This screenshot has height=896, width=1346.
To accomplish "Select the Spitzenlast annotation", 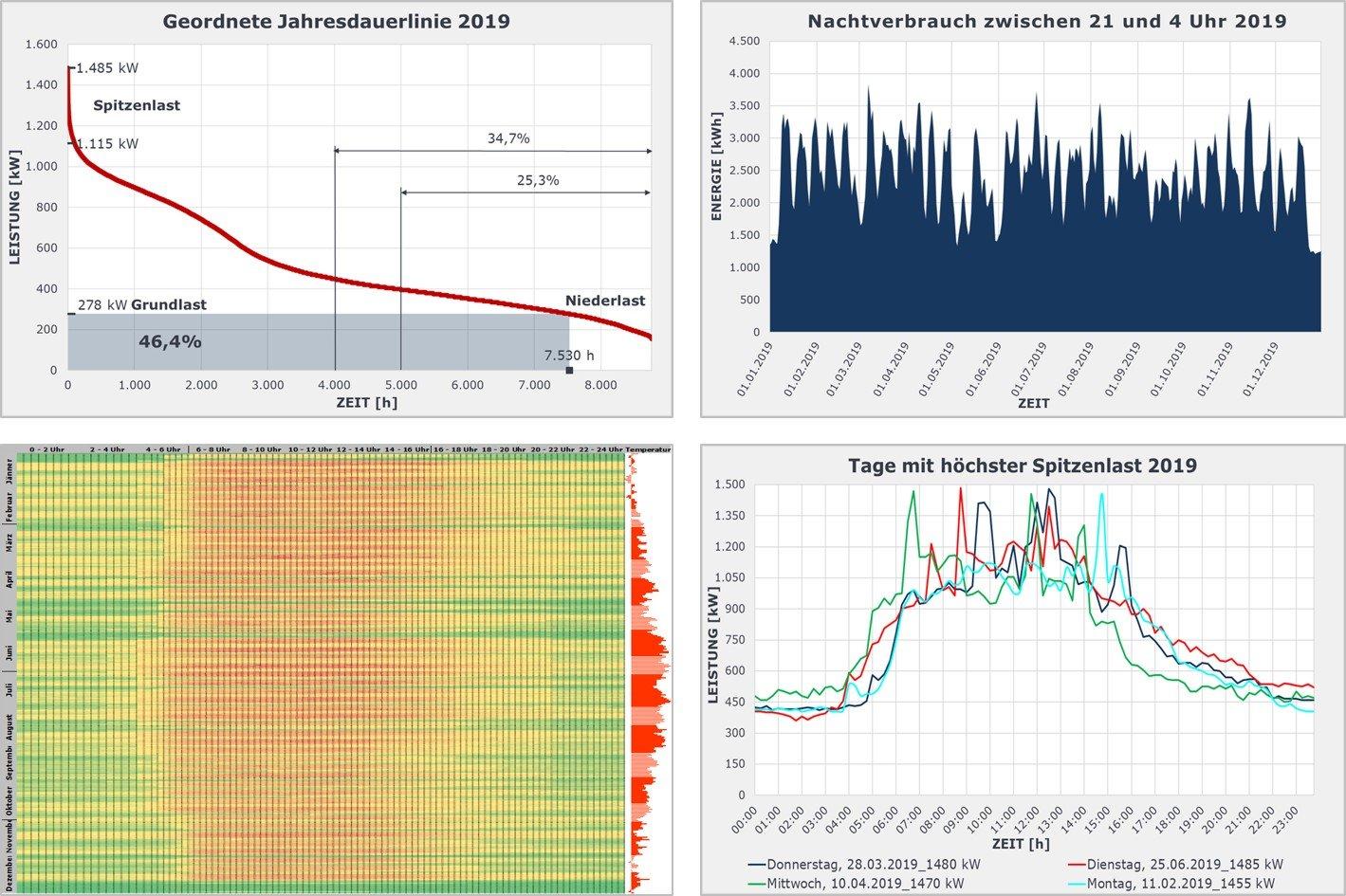I will (x=137, y=105).
